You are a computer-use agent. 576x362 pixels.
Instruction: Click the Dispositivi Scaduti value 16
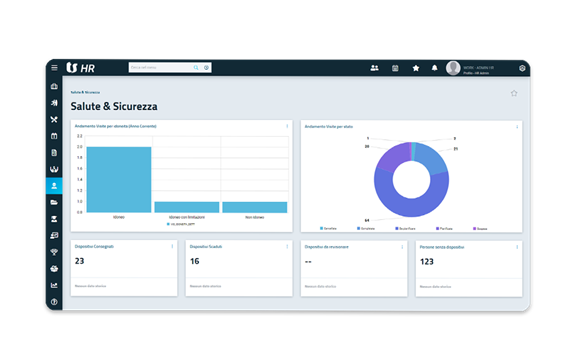(x=195, y=261)
